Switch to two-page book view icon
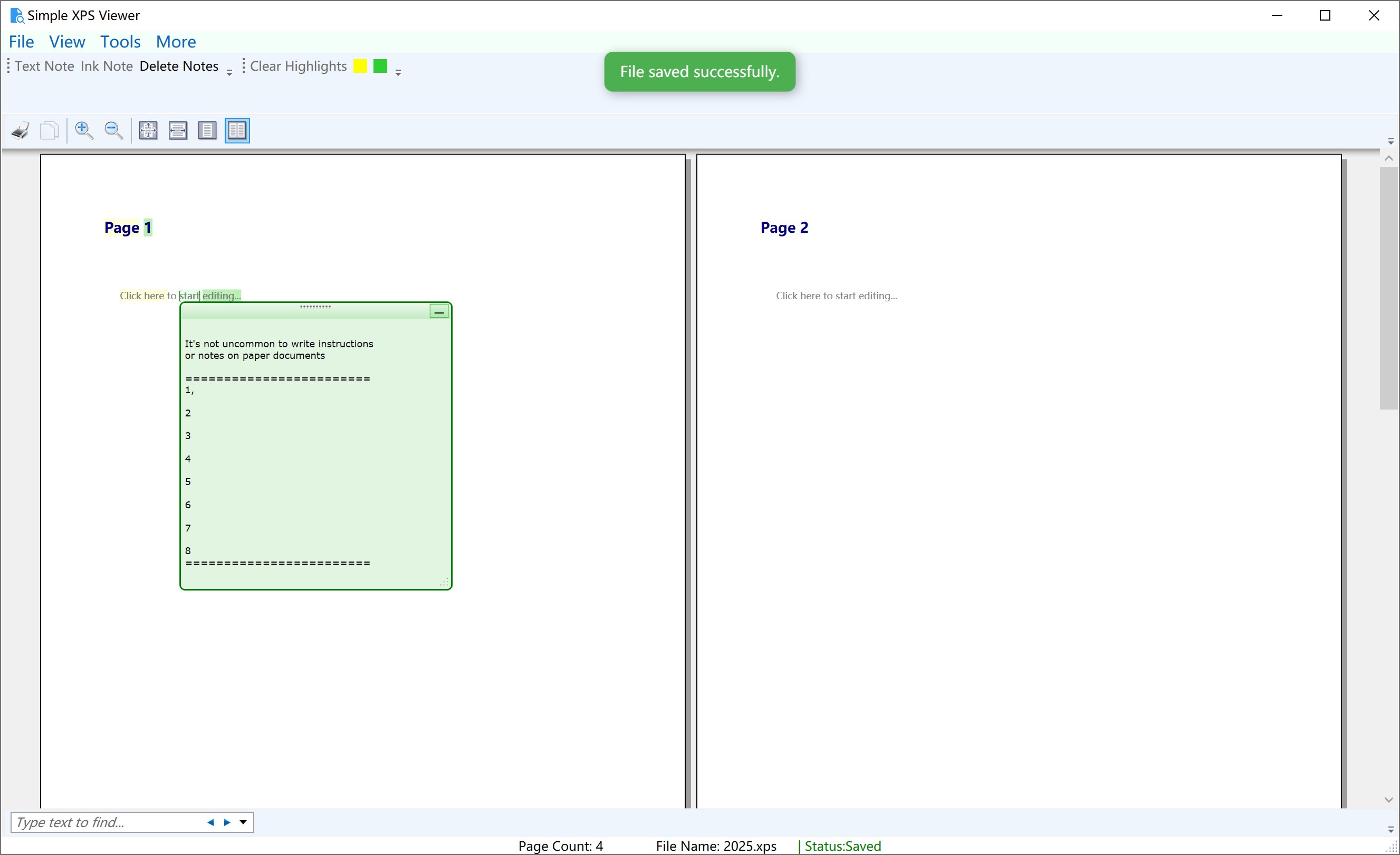This screenshot has height=855, width=1400. coord(237,130)
